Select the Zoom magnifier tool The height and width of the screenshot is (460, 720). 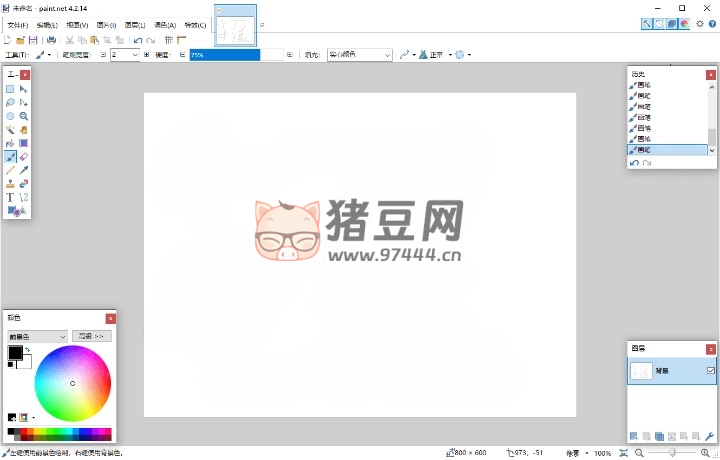24,116
